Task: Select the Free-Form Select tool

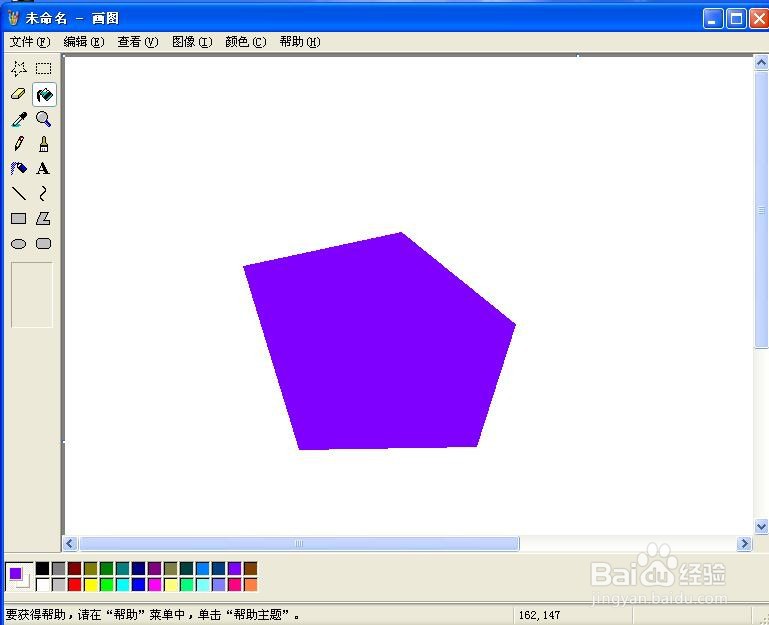Action: pyautogui.click(x=19, y=69)
